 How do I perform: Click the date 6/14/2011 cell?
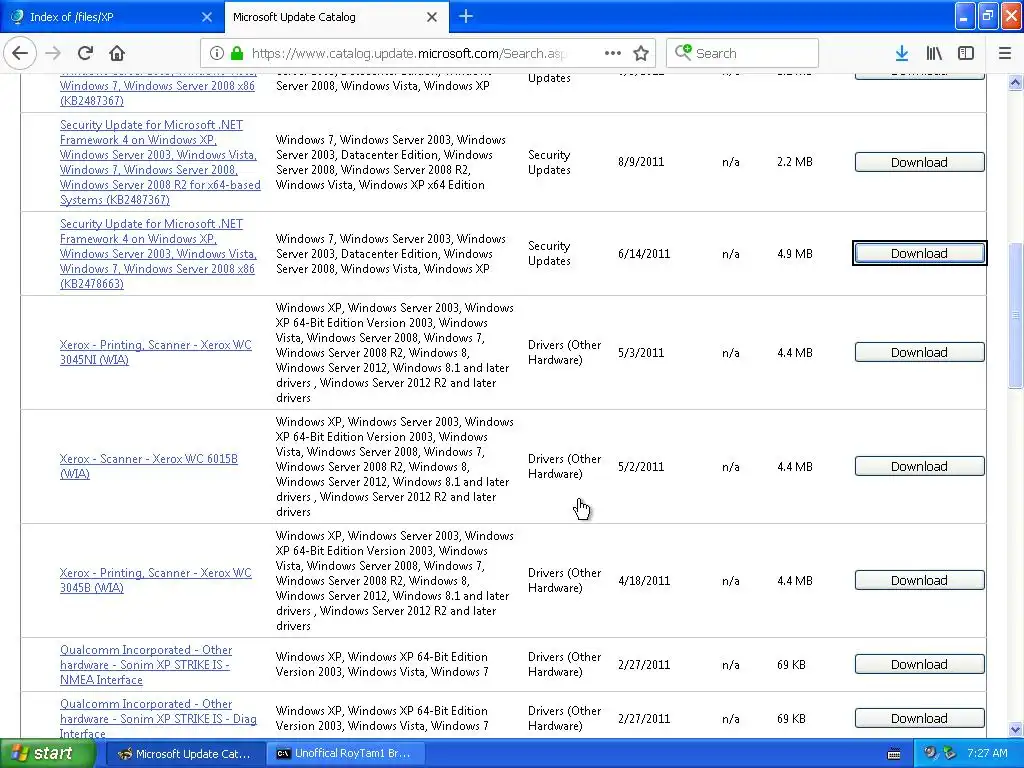[x=644, y=253]
